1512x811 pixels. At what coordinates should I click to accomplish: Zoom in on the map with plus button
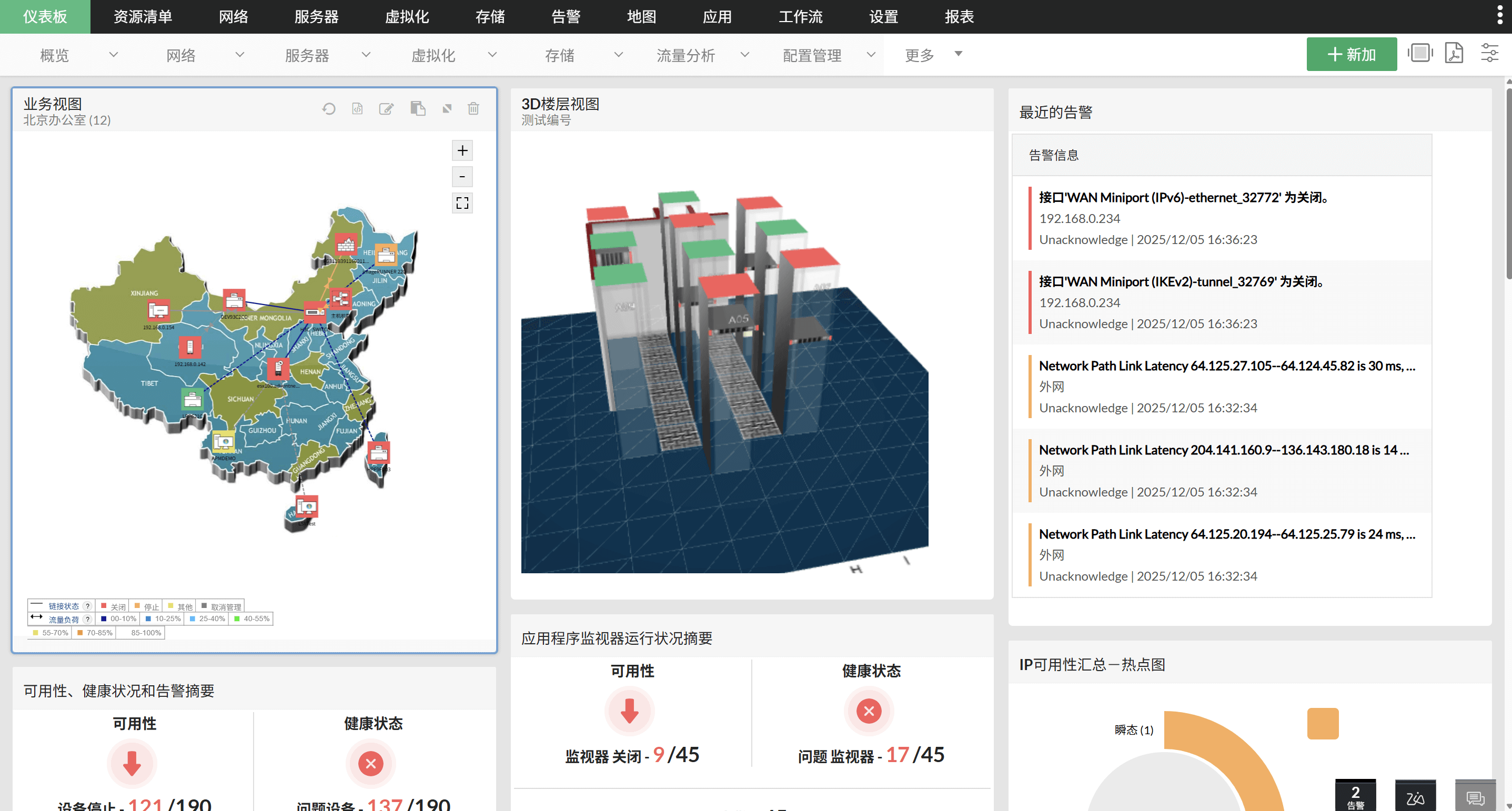[x=462, y=151]
